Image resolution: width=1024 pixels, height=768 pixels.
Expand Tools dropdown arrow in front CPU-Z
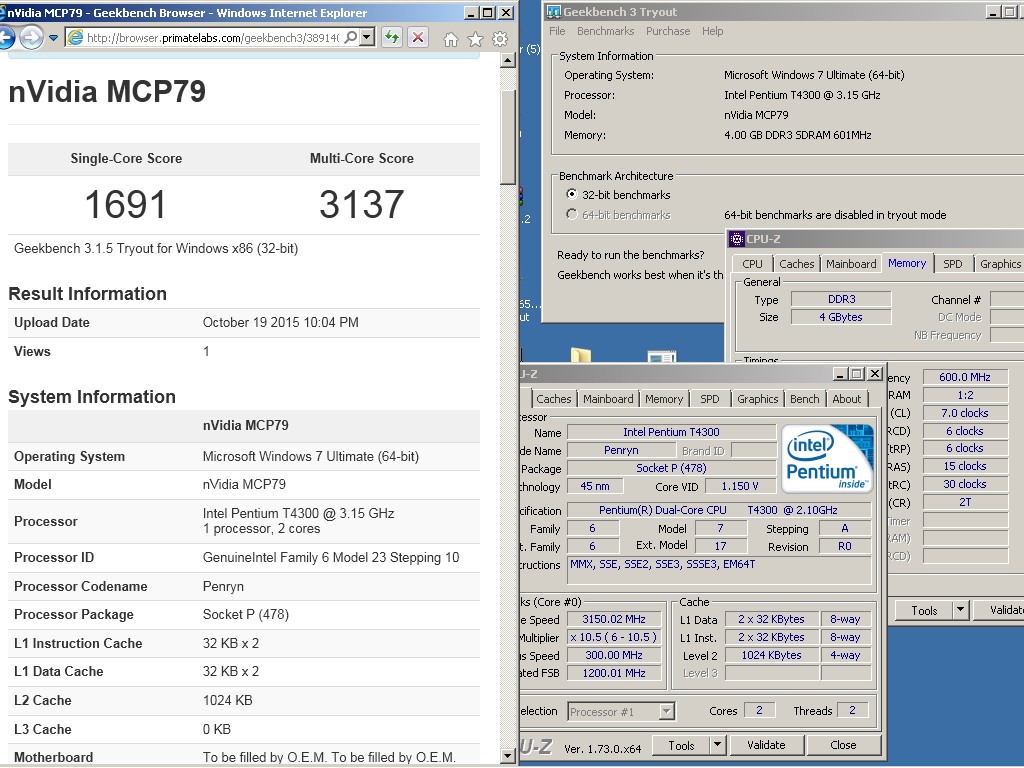(717, 746)
